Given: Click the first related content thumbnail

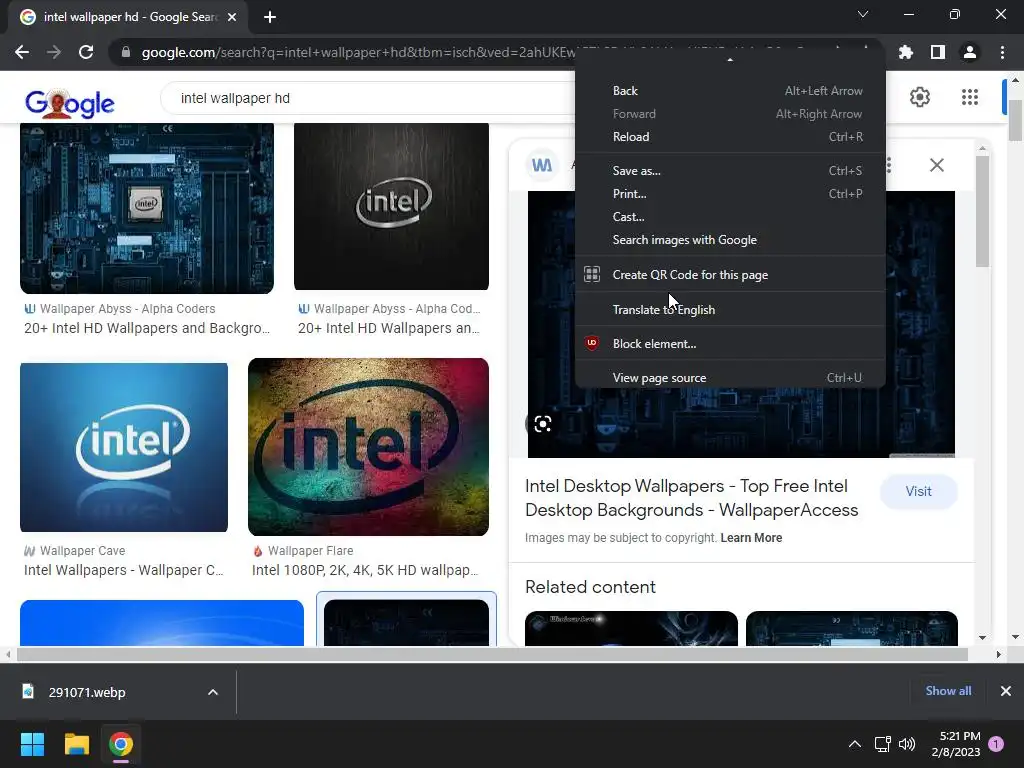Looking at the screenshot, I should [x=631, y=628].
